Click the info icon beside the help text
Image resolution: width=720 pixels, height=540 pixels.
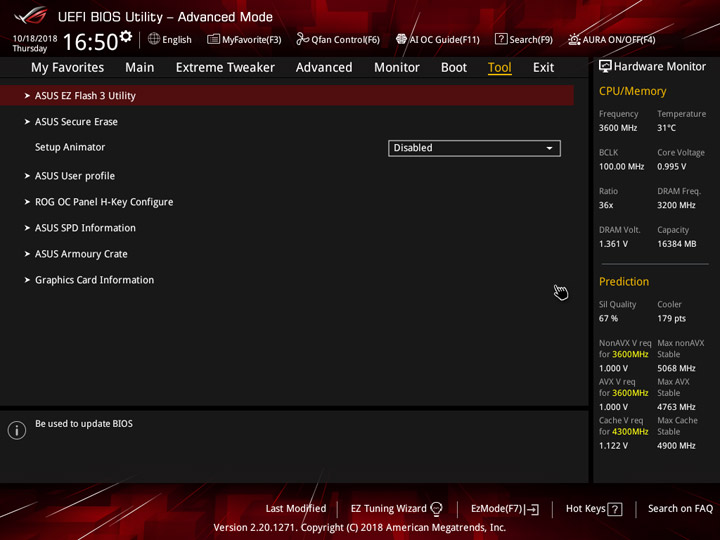tap(17, 430)
